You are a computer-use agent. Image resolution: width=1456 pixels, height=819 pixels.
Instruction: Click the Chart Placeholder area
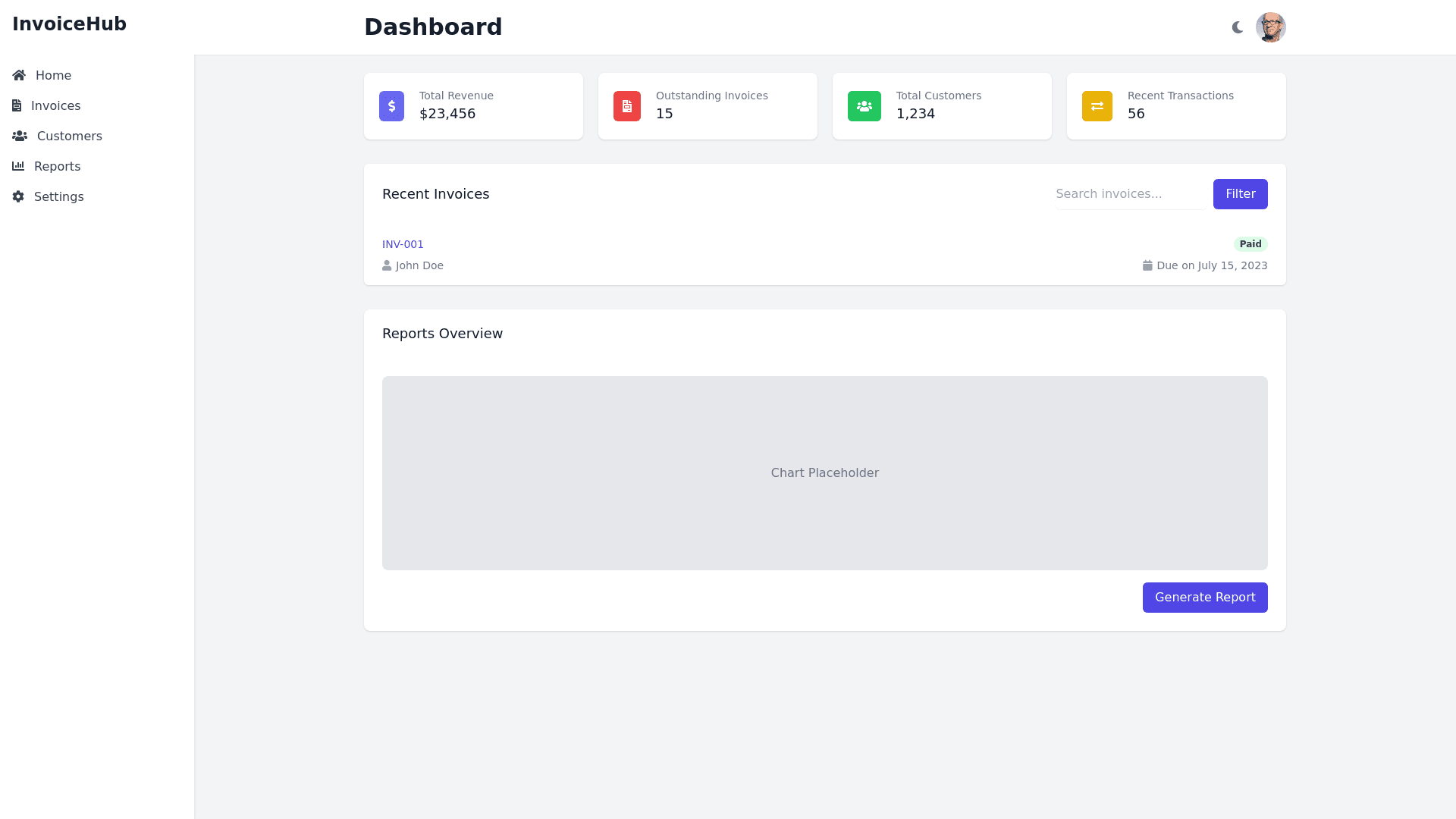click(x=824, y=472)
